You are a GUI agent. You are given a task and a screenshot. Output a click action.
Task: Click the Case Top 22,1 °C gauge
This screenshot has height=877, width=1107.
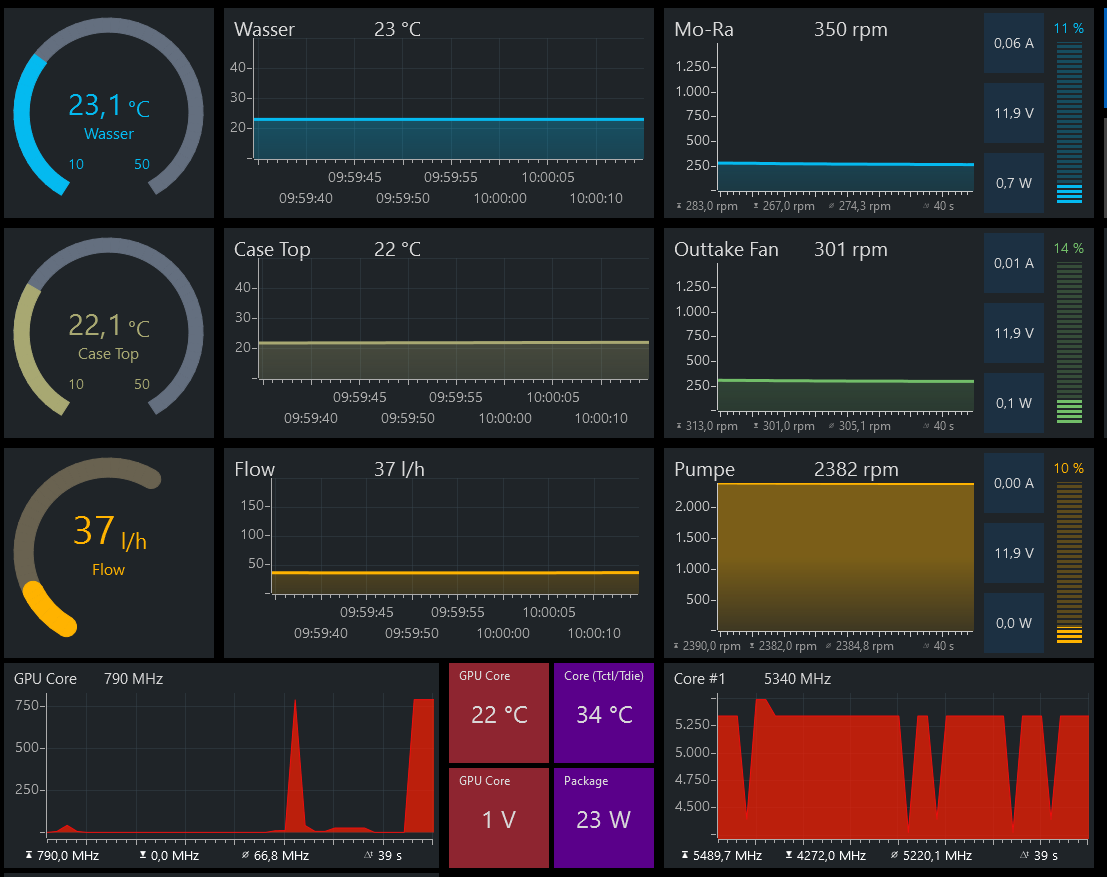(109, 333)
